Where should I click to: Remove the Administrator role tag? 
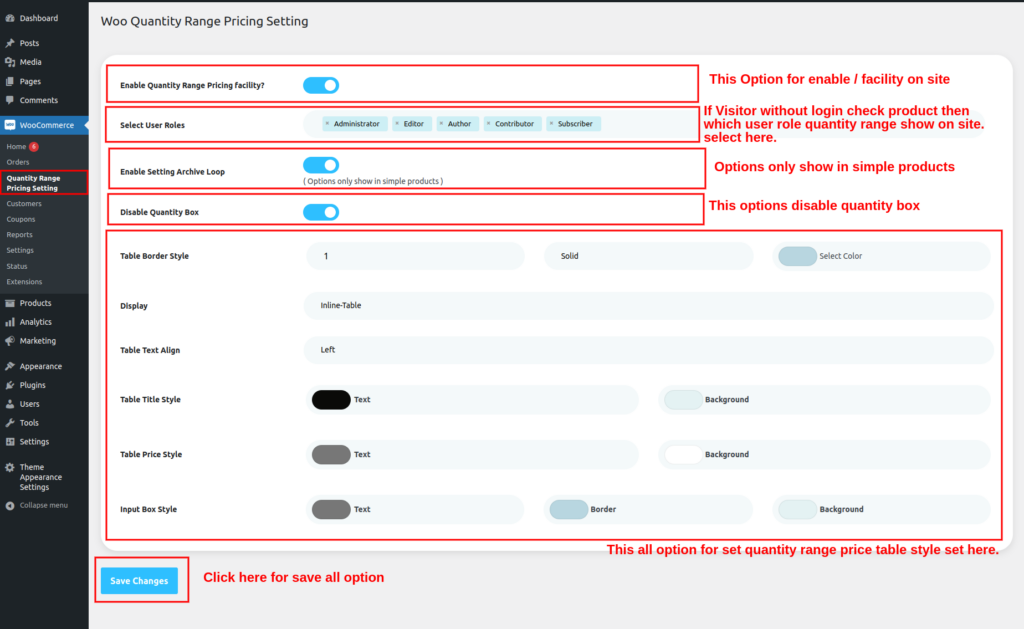(328, 123)
